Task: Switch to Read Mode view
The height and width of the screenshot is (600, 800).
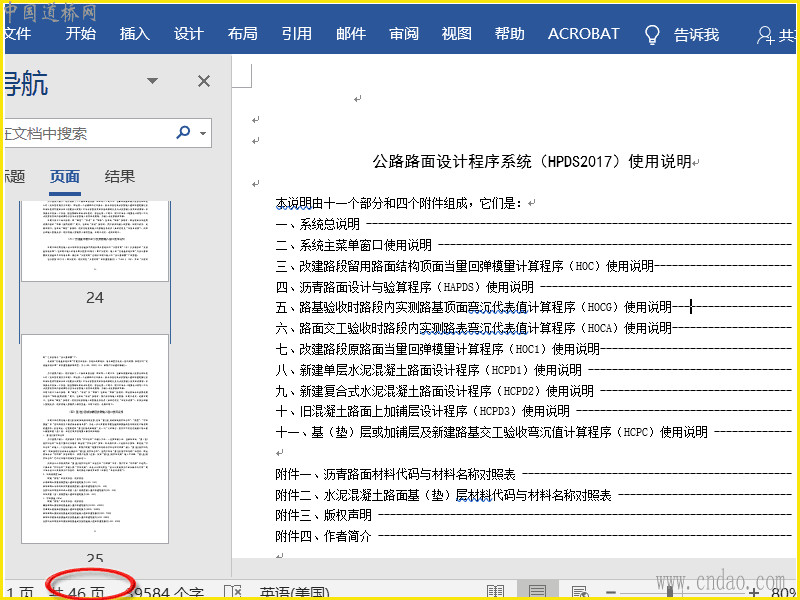Action: (496, 592)
